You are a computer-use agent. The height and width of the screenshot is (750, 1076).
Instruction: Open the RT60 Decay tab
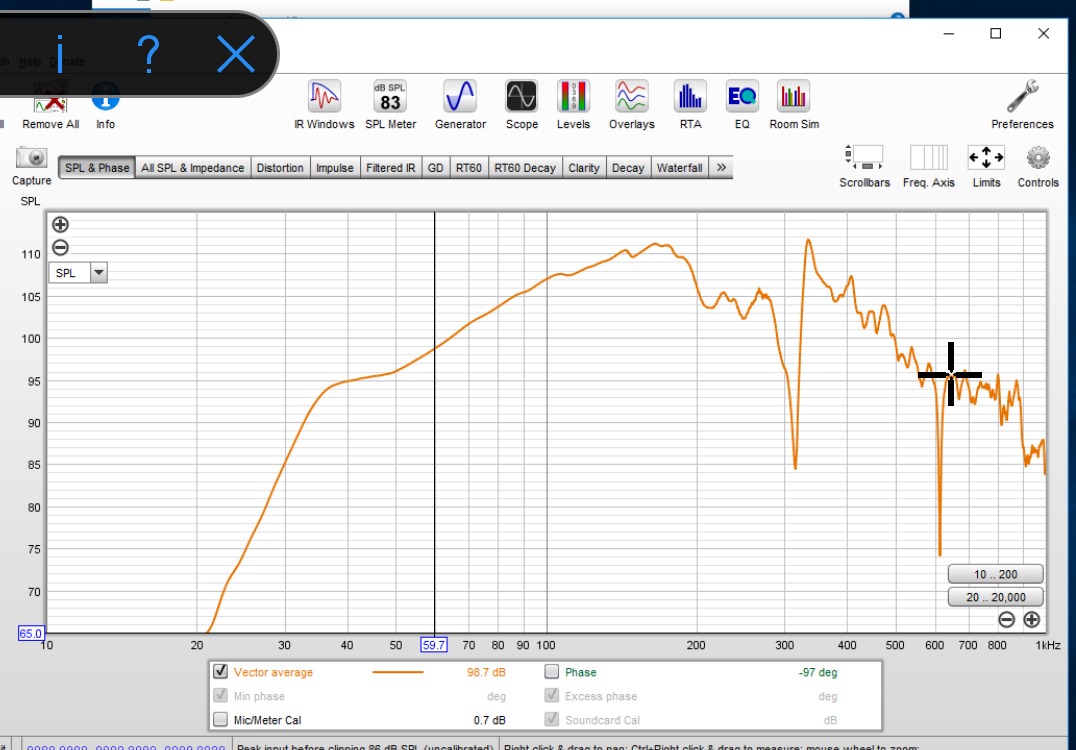click(x=525, y=167)
